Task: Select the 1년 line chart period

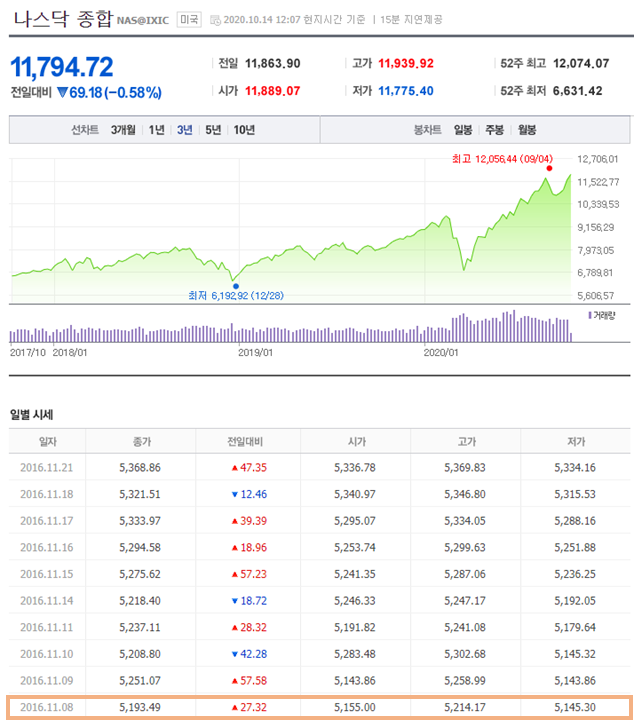Action: point(157,130)
